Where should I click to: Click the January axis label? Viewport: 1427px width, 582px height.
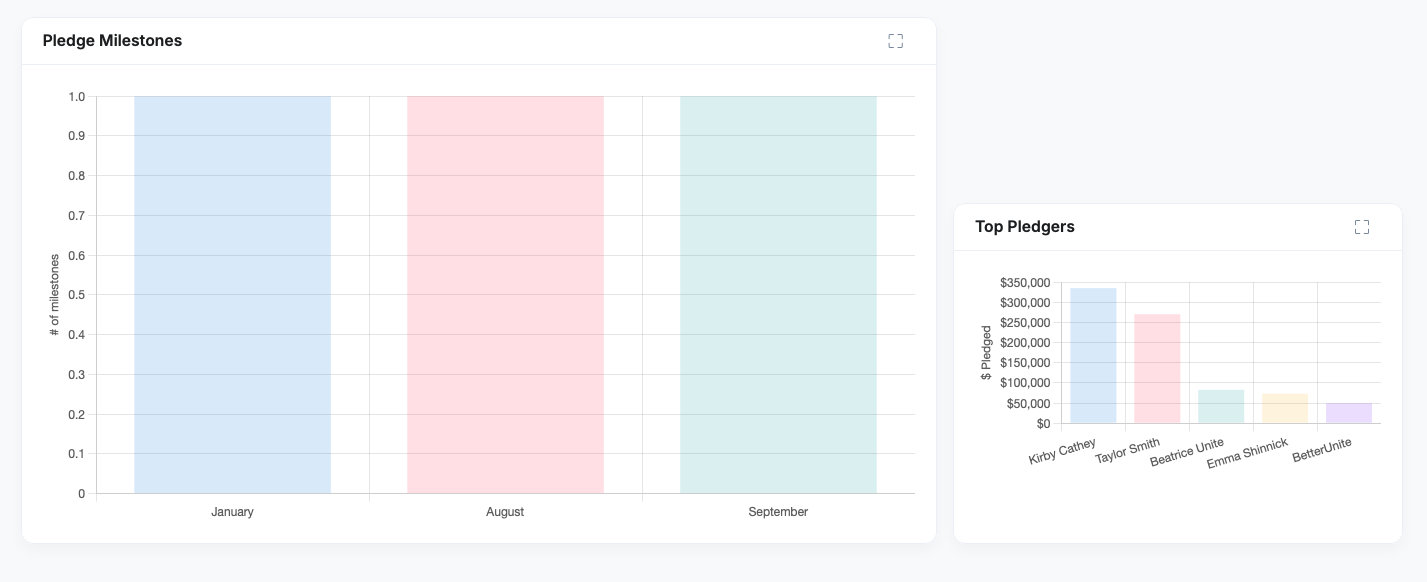[x=232, y=512]
